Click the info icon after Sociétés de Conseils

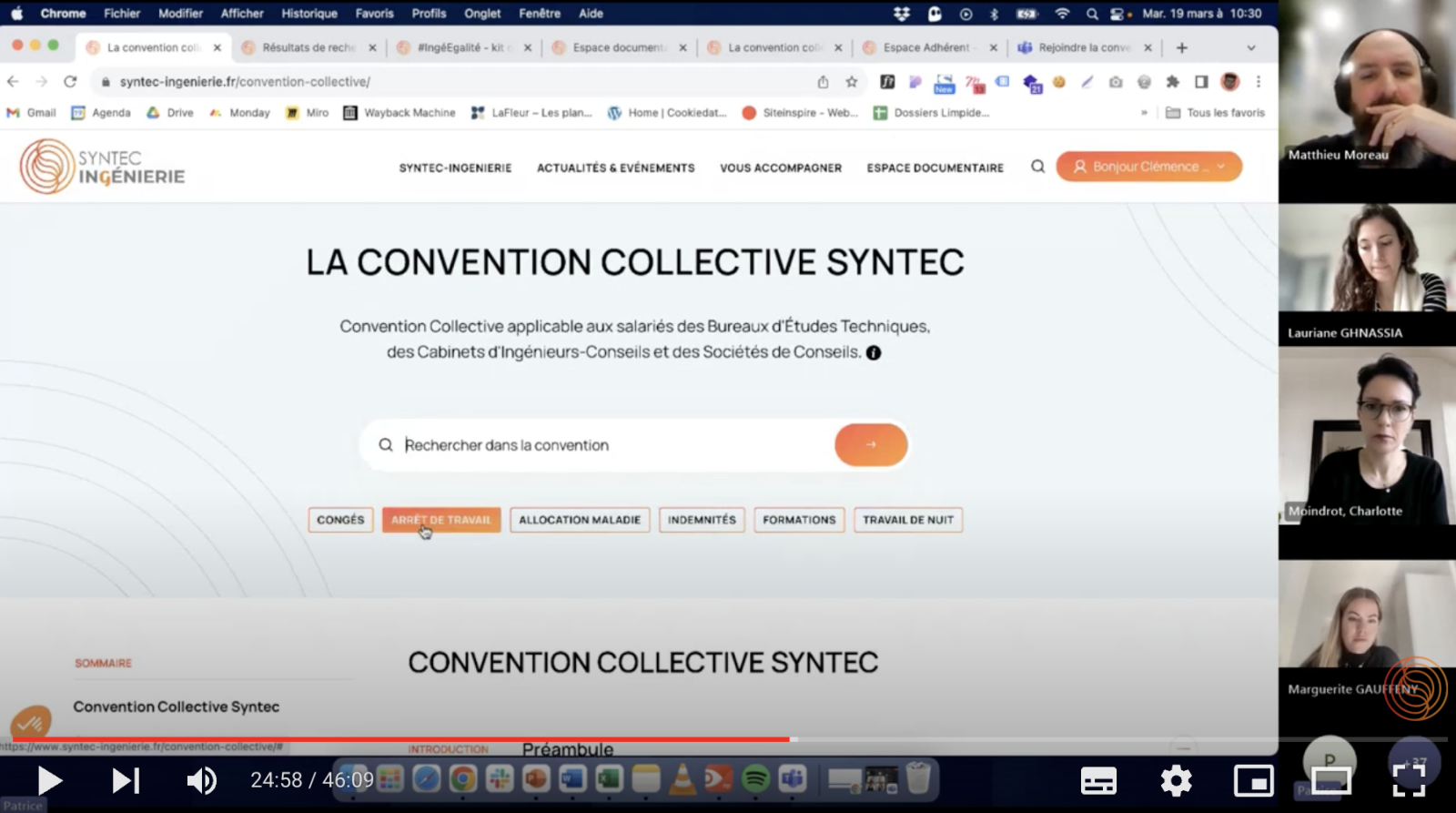[x=874, y=353]
